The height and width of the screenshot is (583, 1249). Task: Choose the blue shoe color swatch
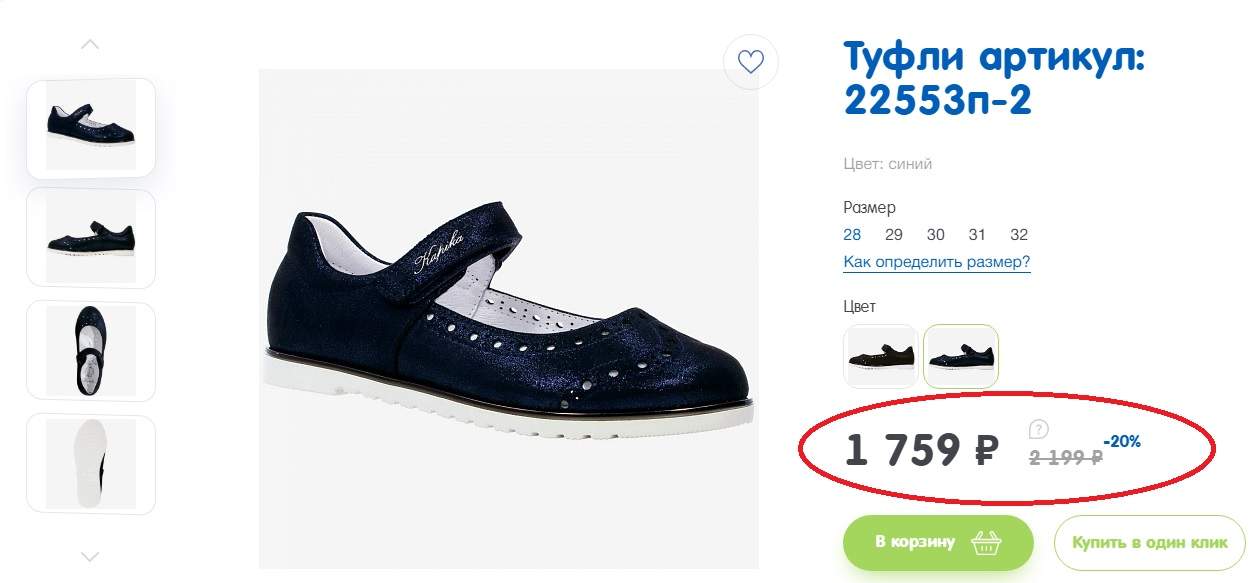click(x=961, y=356)
